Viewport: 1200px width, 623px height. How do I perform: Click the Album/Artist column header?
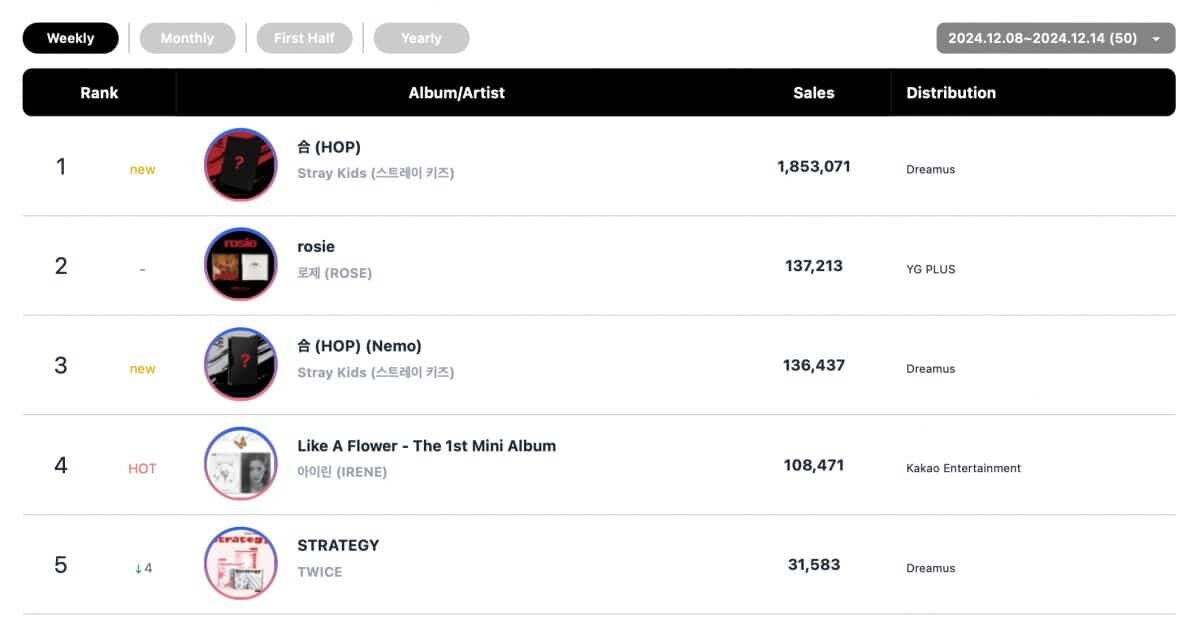pyautogui.click(x=456, y=92)
